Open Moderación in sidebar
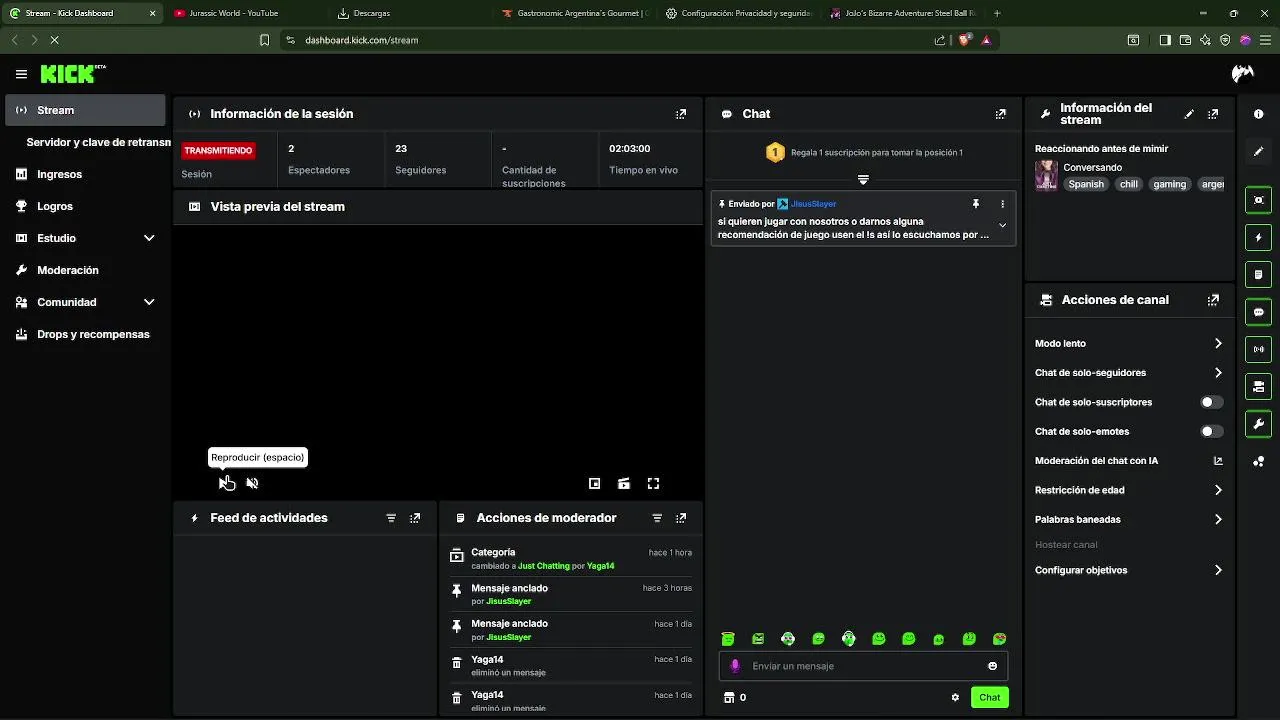1280x720 pixels. (x=85, y=270)
